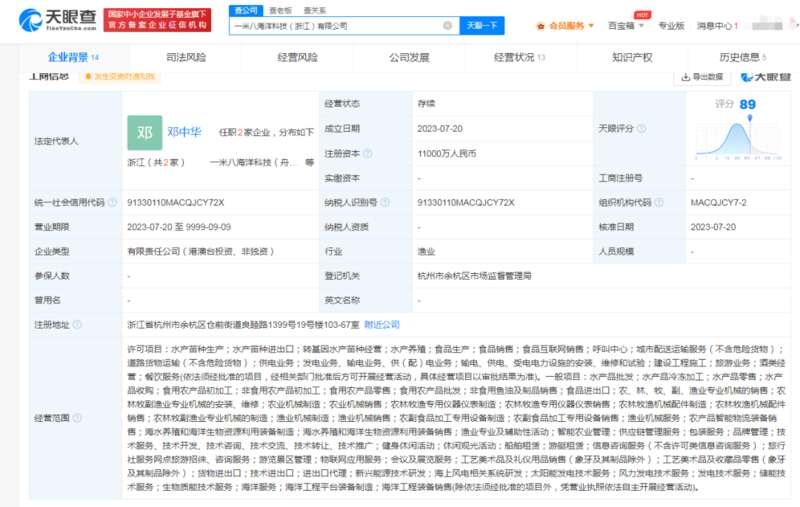This screenshot has height=507, width=800.
Task: Click the 会员服务 crown icon
Action: coord(540,26)
